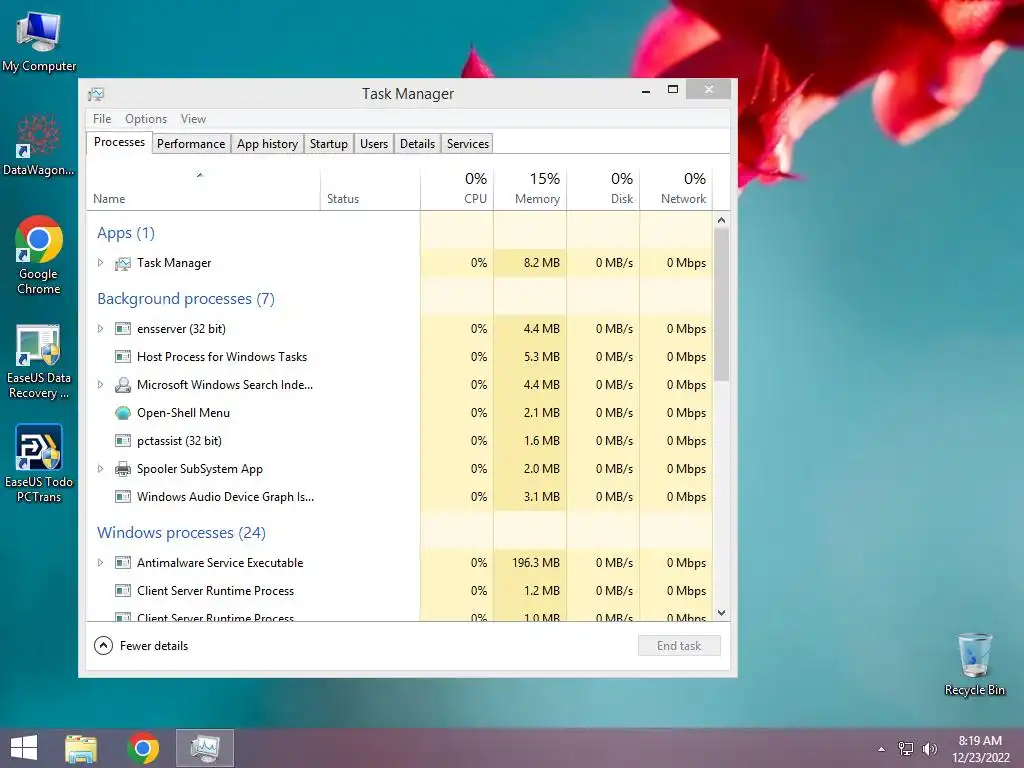Open the DataWagon desktop shortcut
1024x768 pixels.
click(39, 145)
